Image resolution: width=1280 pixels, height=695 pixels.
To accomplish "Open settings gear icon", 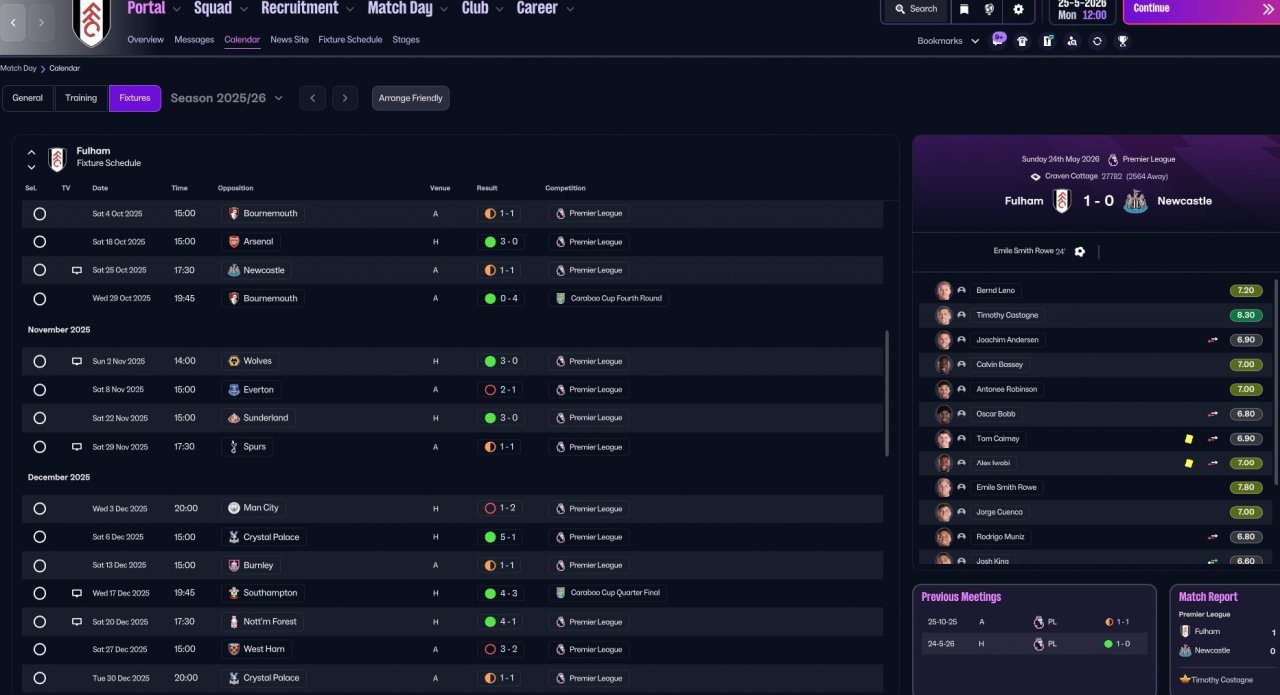I will (x=1018, y=9).
